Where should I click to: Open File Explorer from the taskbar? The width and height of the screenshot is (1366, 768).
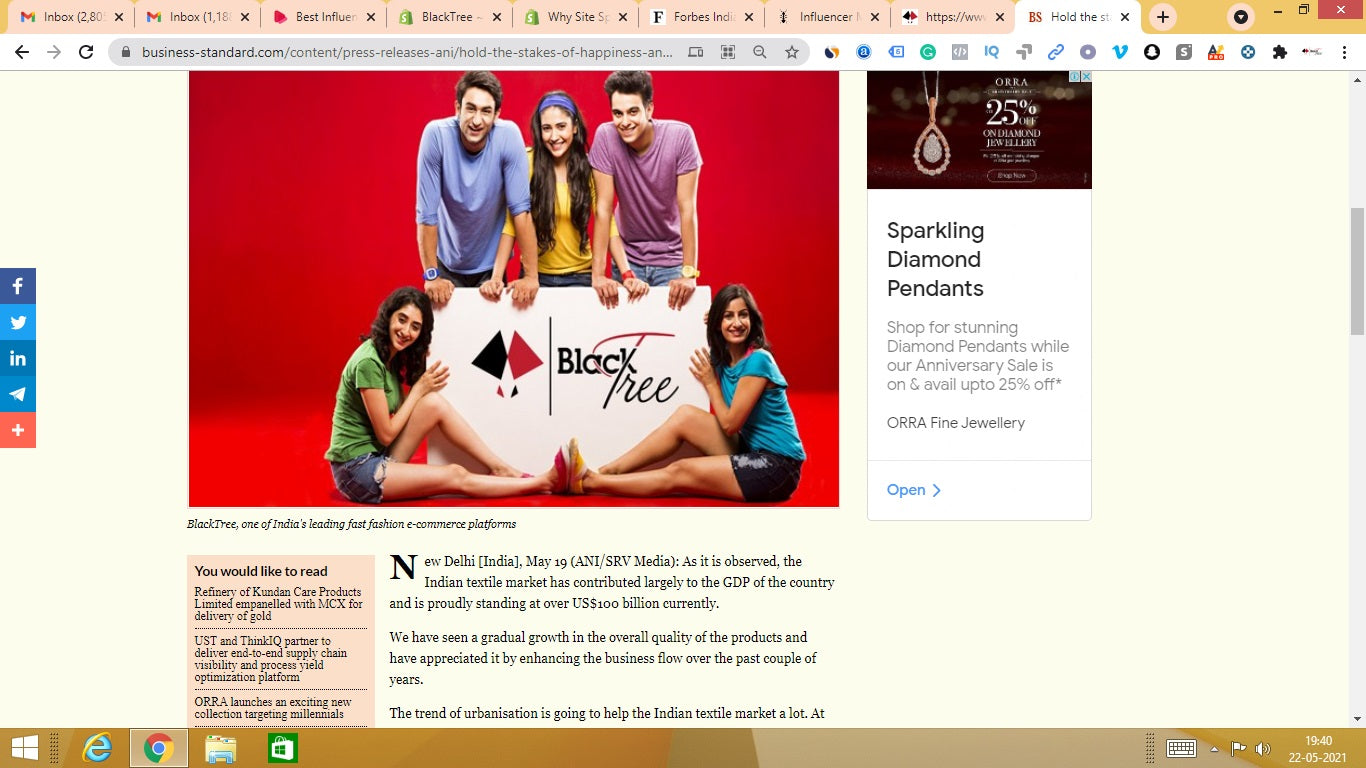click(x=220, y=748)
